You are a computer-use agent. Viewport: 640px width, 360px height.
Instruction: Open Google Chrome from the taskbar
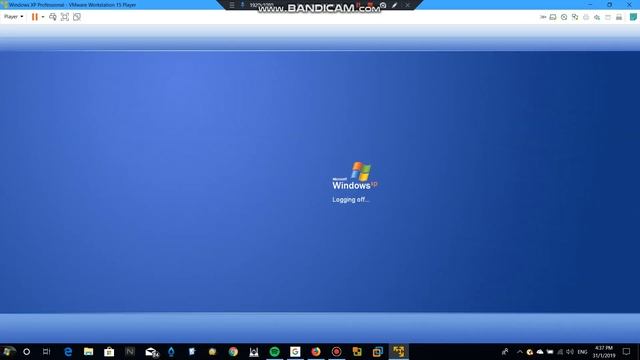click(x=233, y=351)
